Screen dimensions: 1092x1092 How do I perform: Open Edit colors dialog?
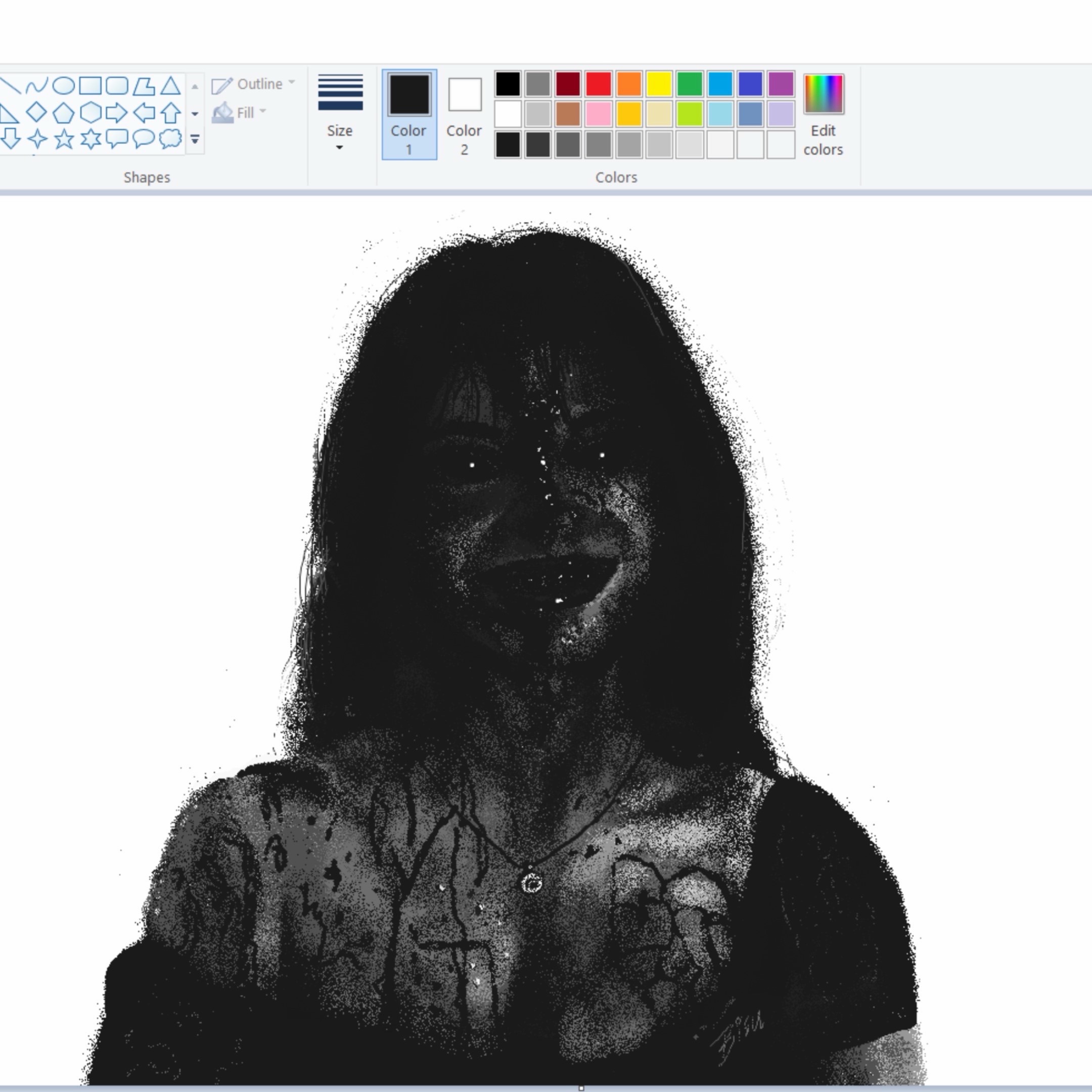point(823,115)
